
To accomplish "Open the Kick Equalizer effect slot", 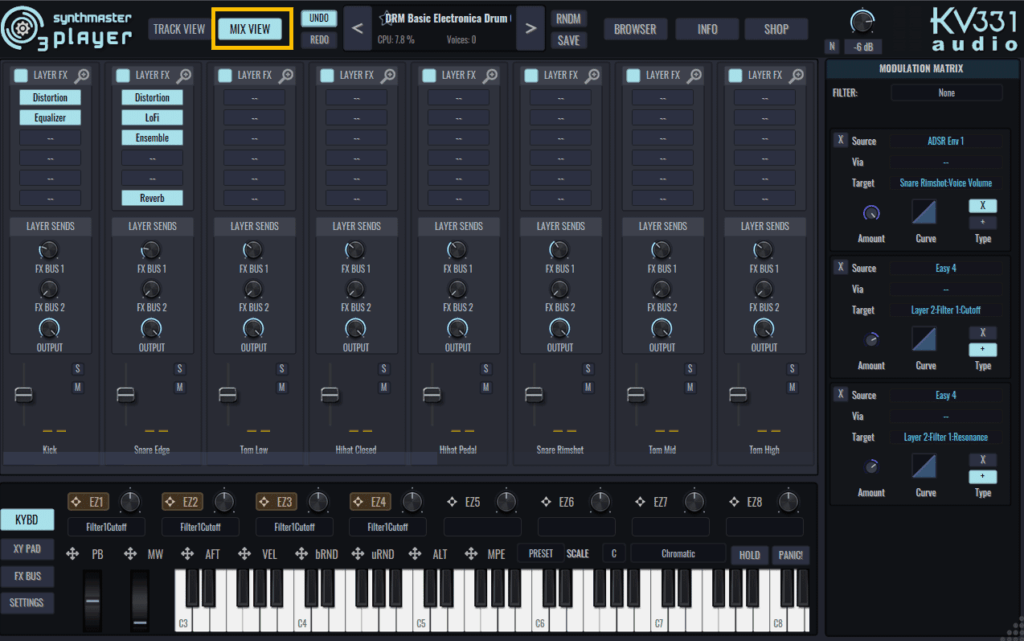I will 50,117.
